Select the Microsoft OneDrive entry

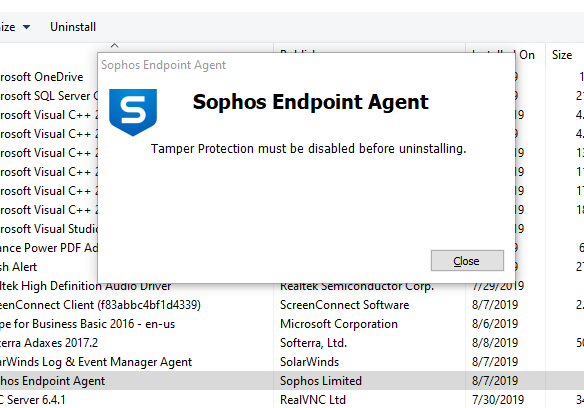[x=41, y=77]
